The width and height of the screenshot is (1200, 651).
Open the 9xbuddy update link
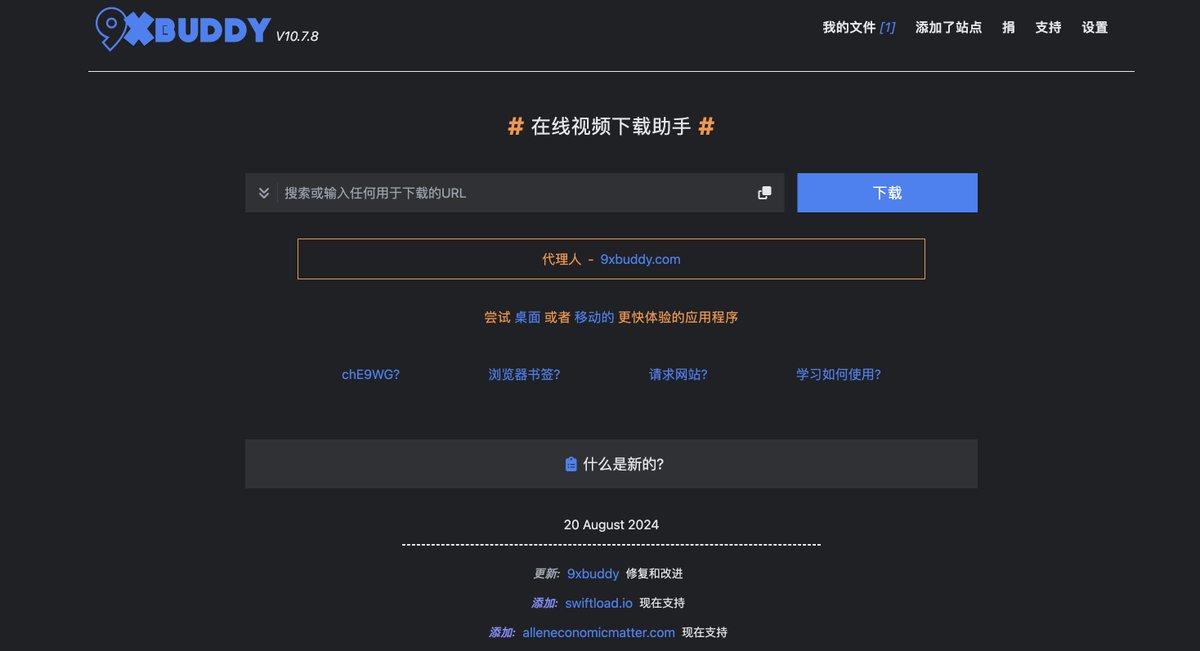593,574
